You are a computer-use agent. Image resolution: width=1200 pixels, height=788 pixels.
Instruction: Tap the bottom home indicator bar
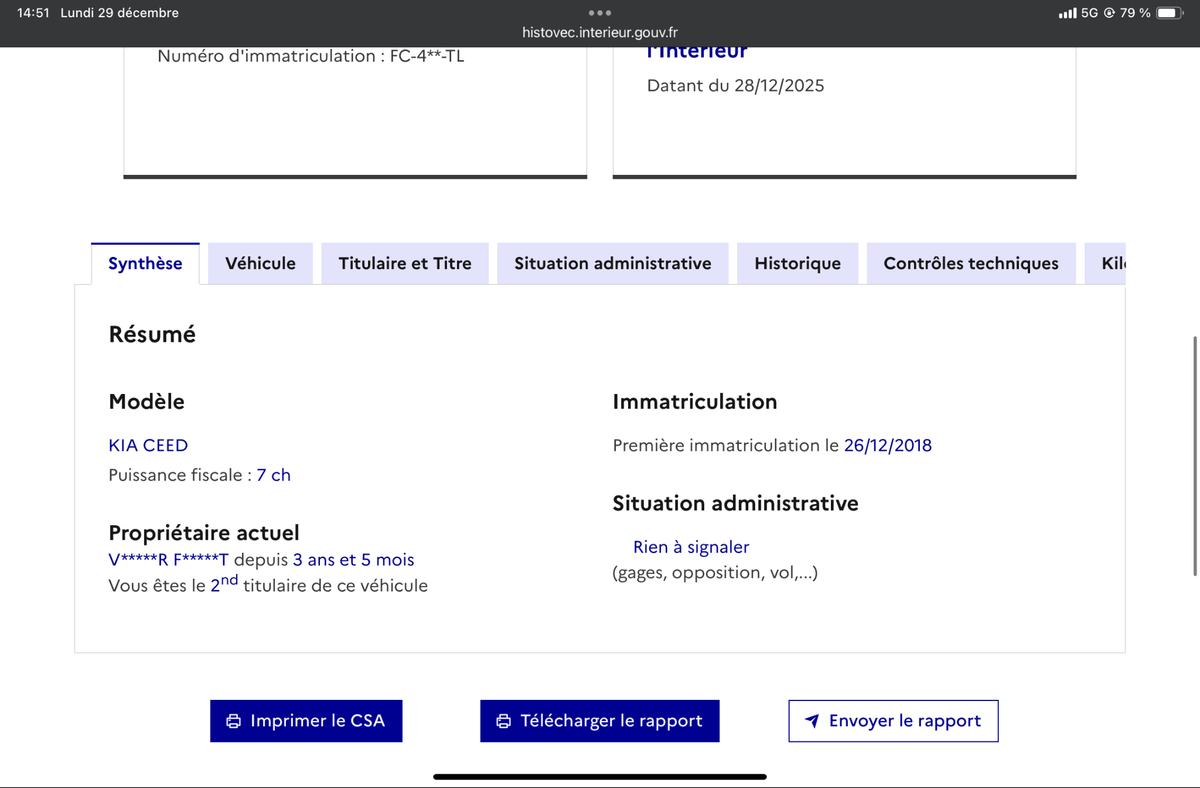[600, 776]
